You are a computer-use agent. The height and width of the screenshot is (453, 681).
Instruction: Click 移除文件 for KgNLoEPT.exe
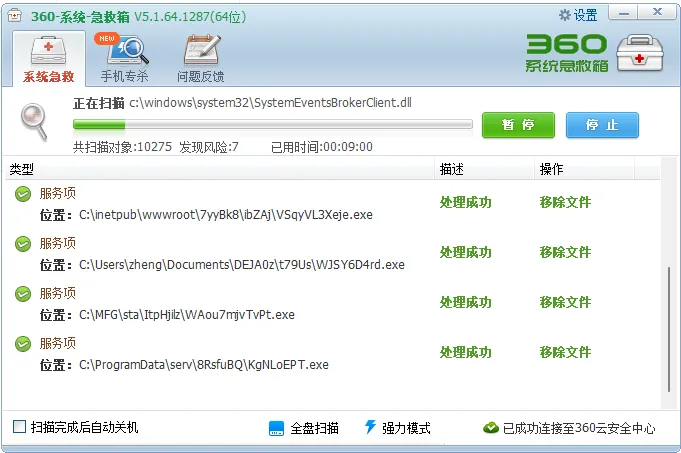pos(565,352)
